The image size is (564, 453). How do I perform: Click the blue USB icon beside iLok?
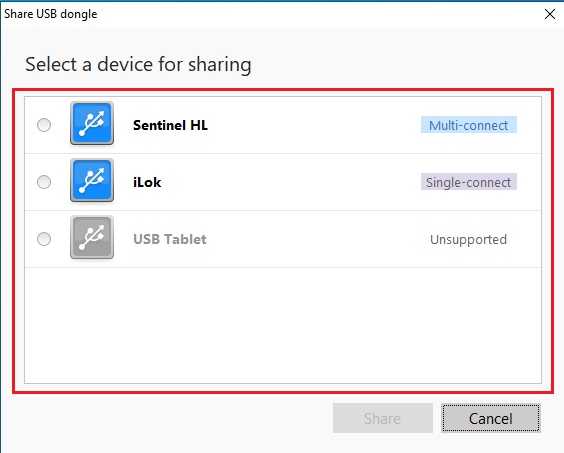[x=92, y=180]
